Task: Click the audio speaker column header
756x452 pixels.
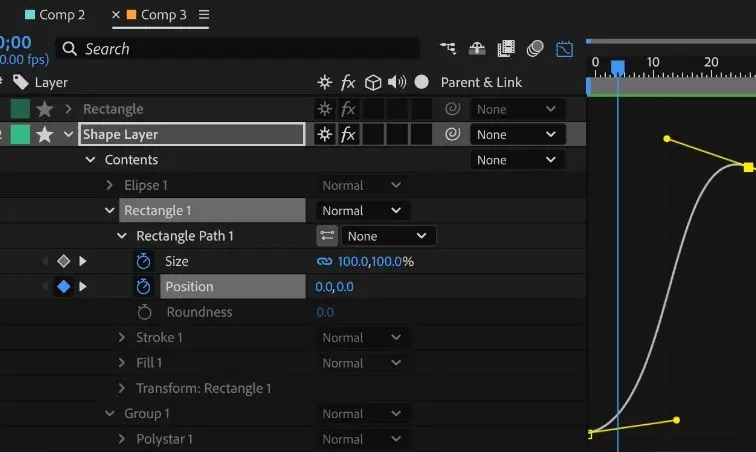Action: click(397, 82)
